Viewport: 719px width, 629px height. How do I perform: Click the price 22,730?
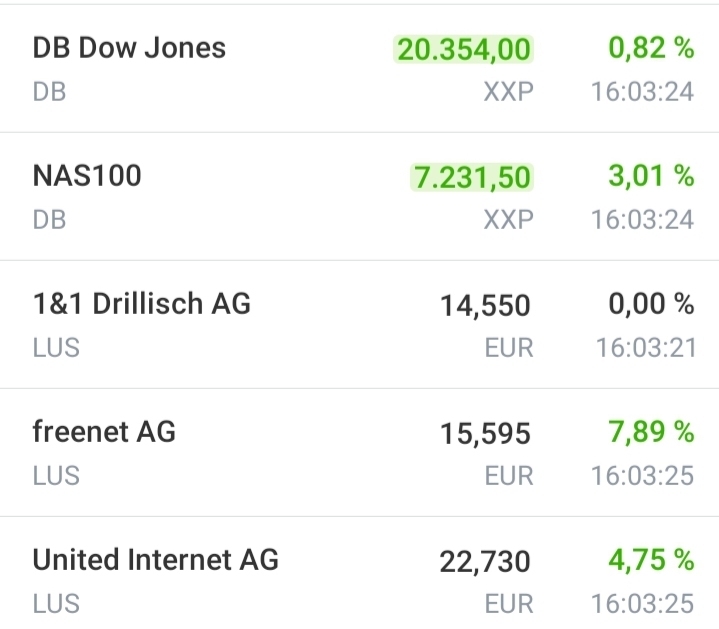pyautogui.click(x=485, y=561)
